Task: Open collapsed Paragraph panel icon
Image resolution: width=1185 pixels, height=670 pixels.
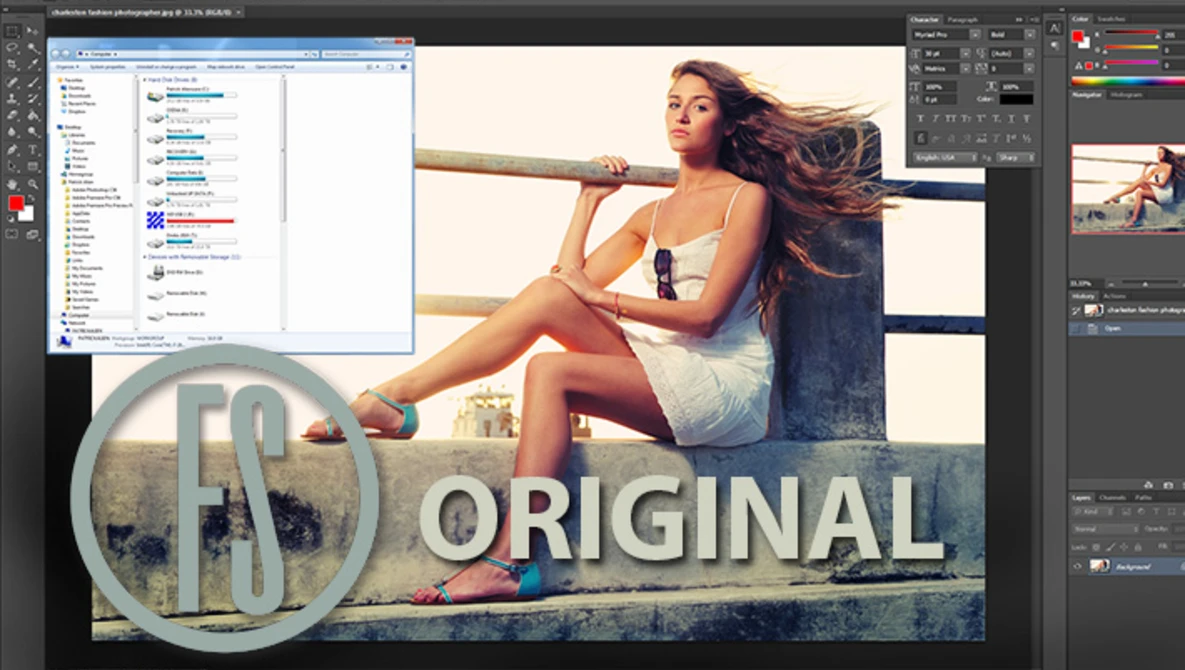Action: click(x=1054, y=46)
